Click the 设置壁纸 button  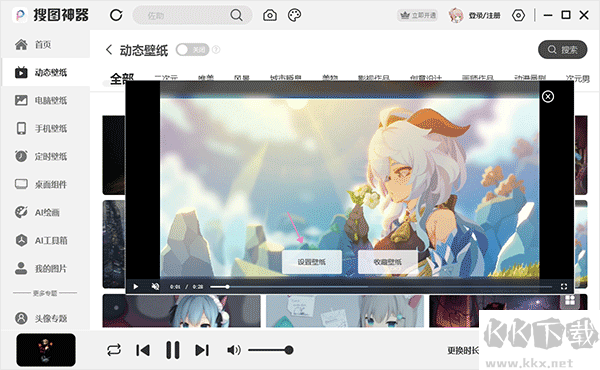point(312,262)
